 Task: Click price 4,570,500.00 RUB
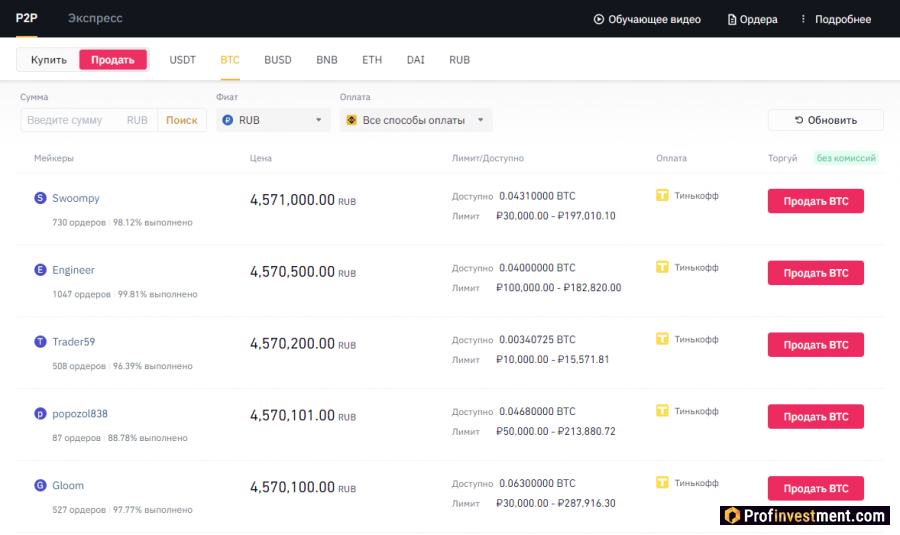coord(302,272)
